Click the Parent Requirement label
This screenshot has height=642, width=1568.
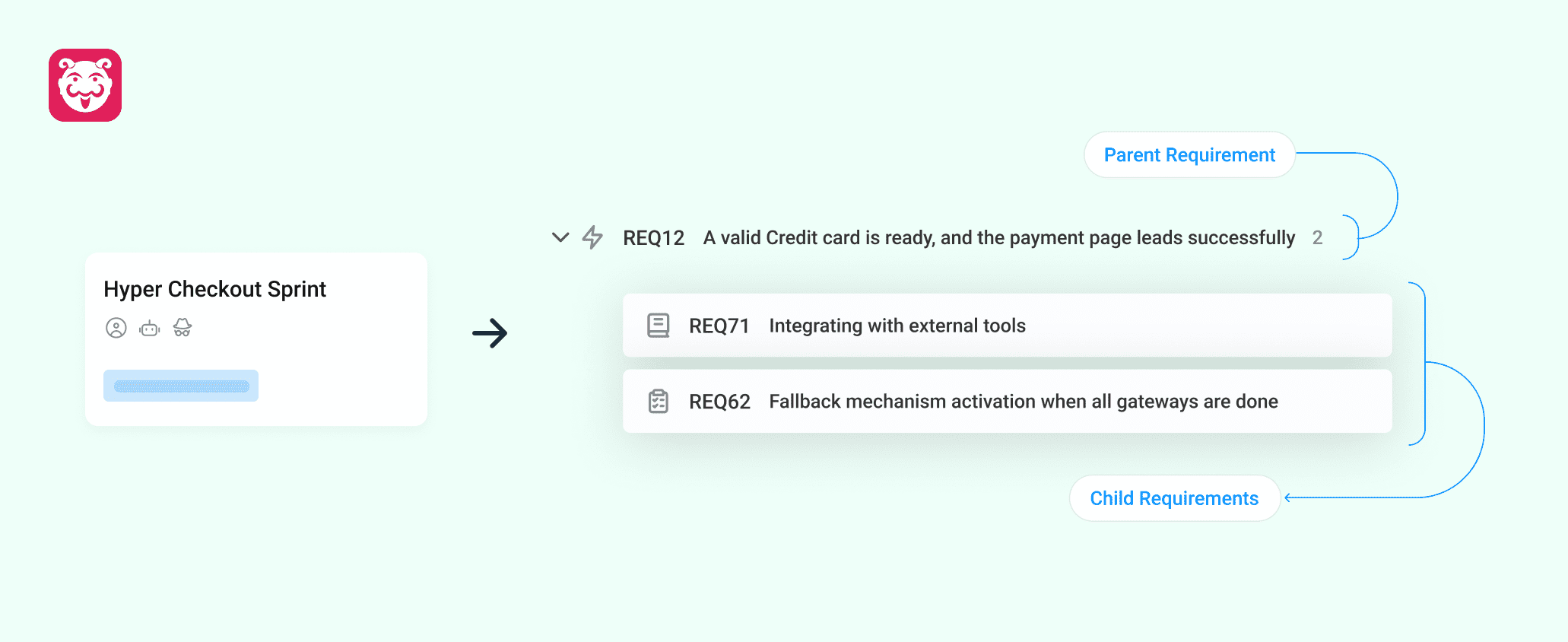(x=1189, y=155)
